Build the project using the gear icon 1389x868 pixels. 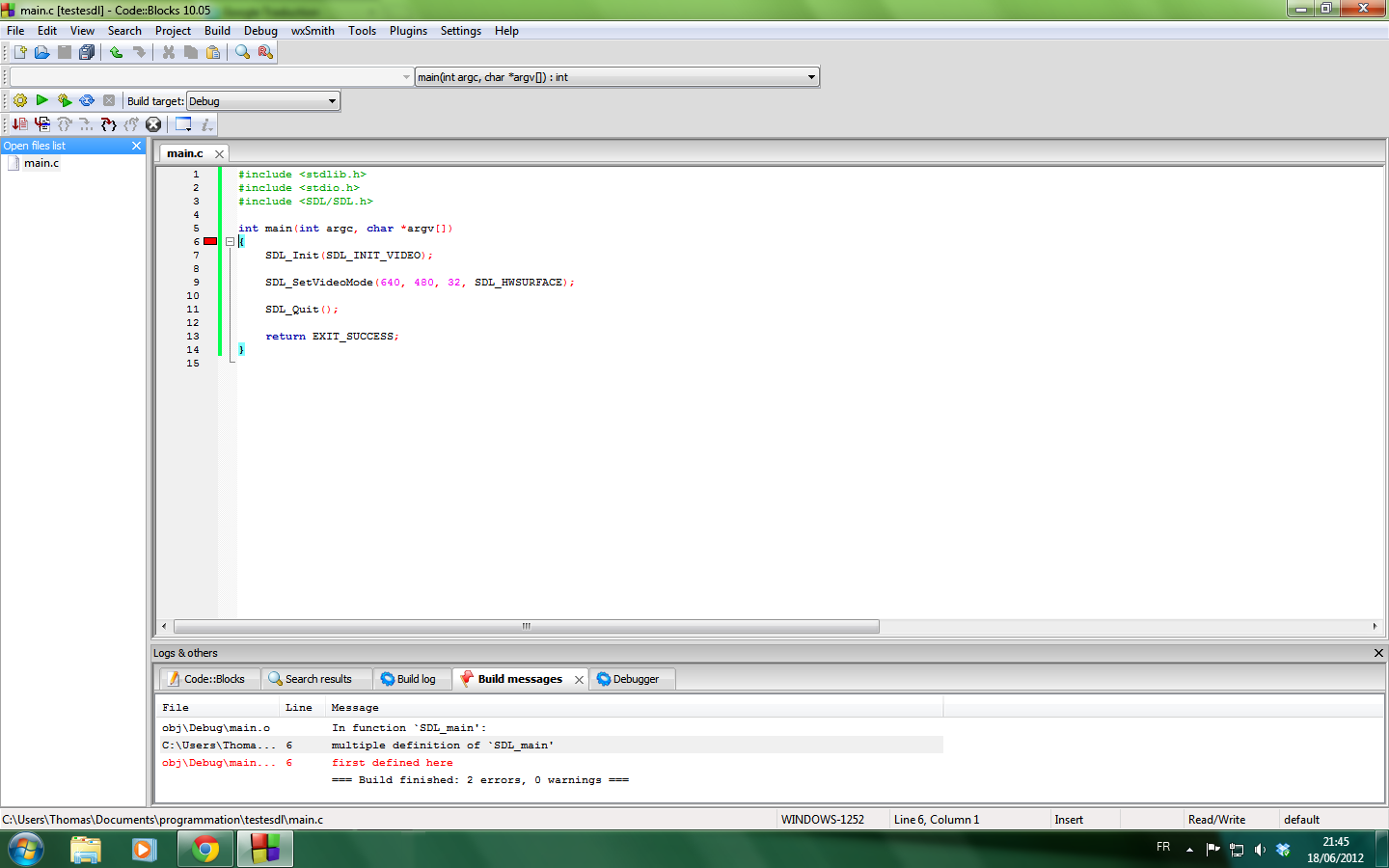pos(19,100)
